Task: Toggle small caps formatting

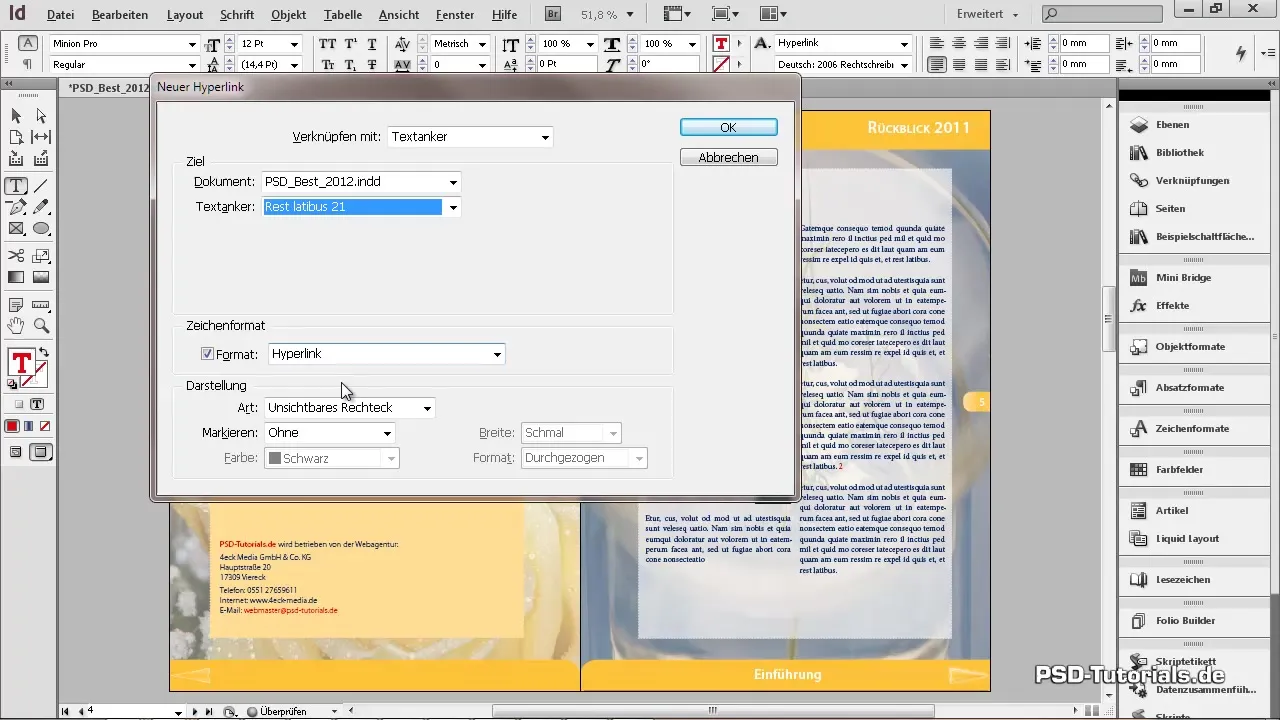Action: (x=328, y=64)
